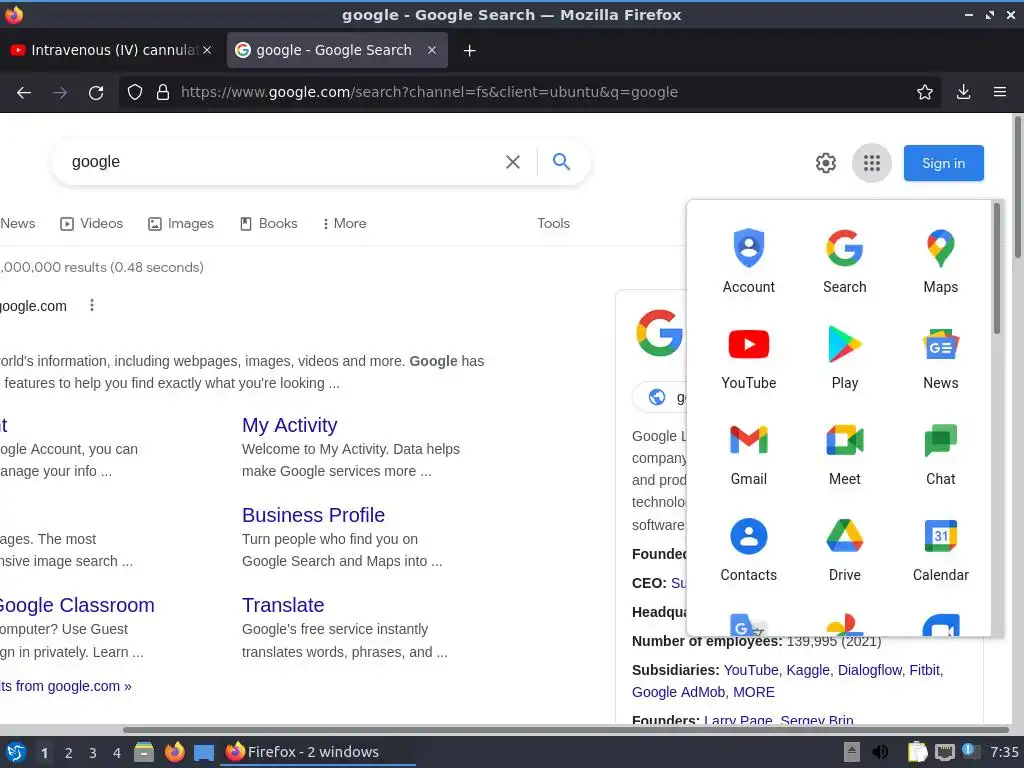The width and height of the screenshot is (1024, 768).
Task: Bookmark this page with the star
Action: coord(924,92)
